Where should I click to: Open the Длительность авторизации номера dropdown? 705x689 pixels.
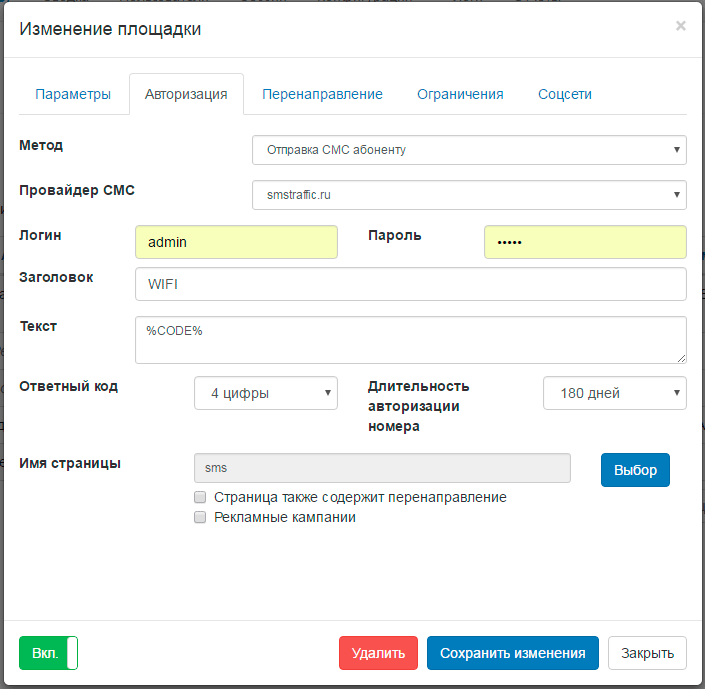point(615,393)
